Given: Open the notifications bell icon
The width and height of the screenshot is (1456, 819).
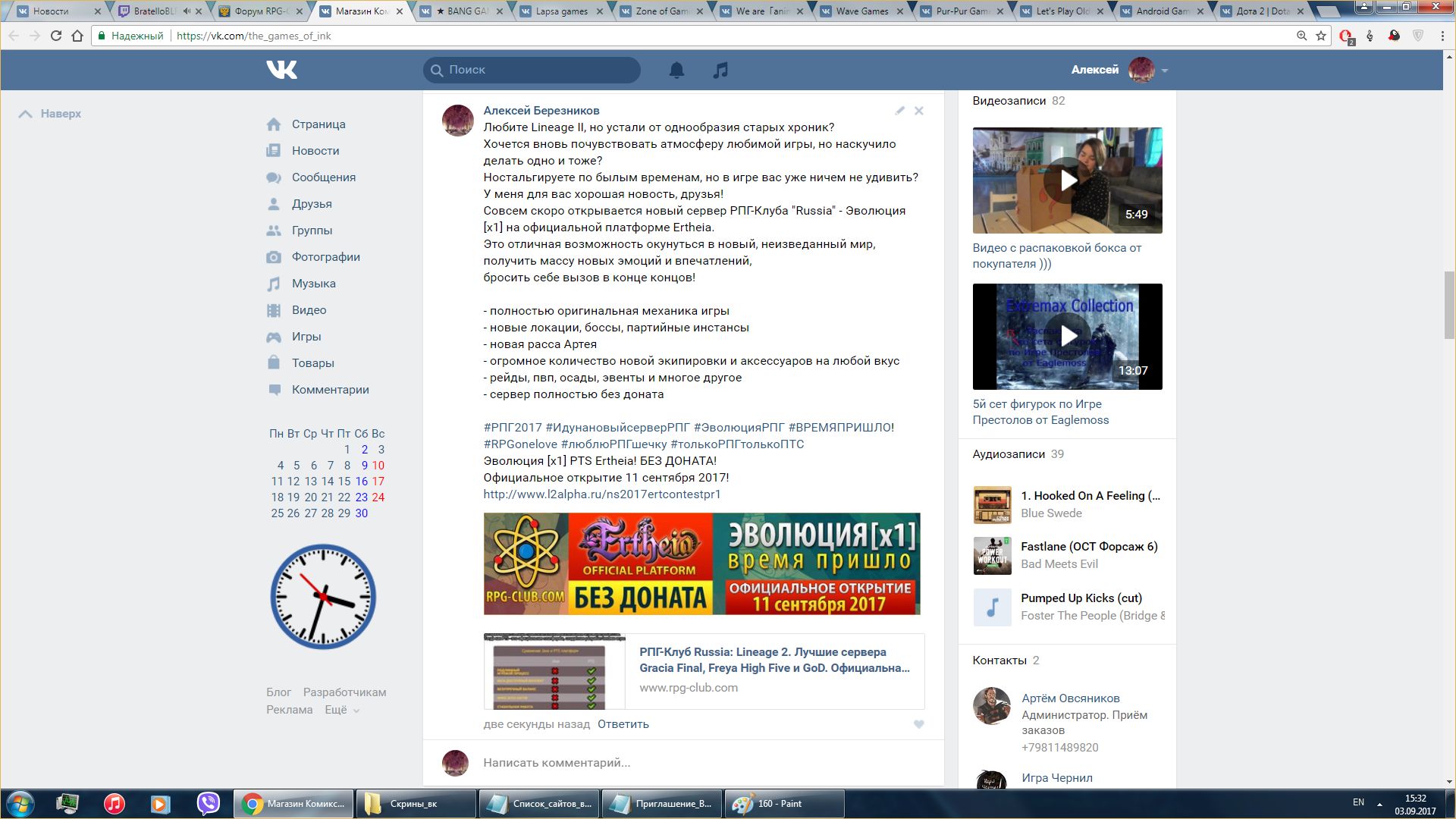Looking at the screenshot, I should click(x=676, y=70).
